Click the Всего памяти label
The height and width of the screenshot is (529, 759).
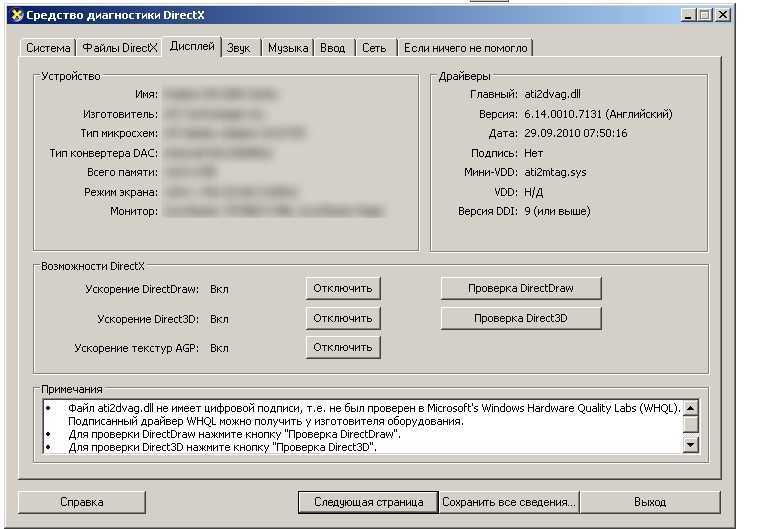(x=122, y=172)
